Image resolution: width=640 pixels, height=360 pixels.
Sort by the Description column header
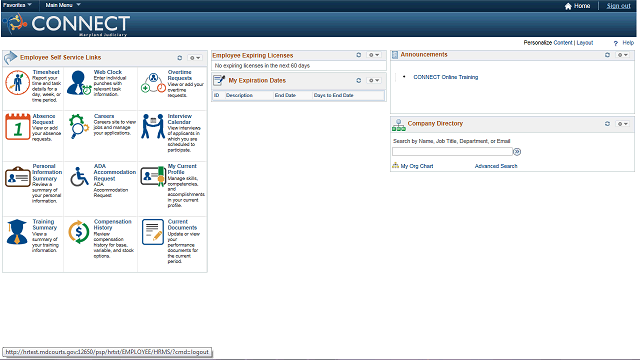pos(239,95)
